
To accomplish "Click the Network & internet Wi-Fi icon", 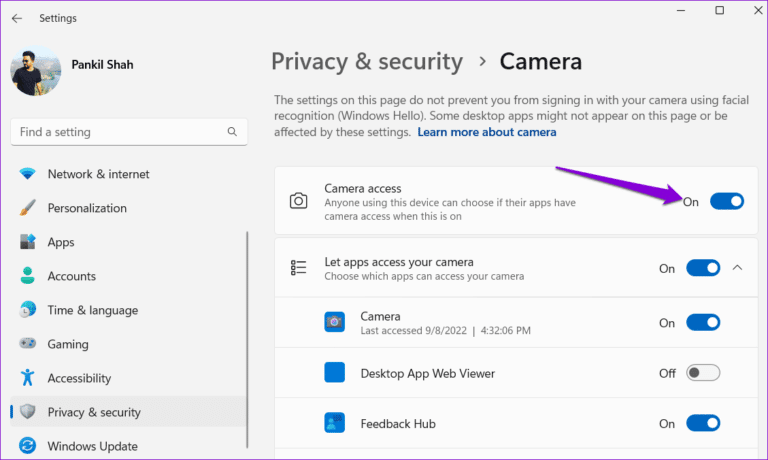I will pyautogui.click(x=28, y=174).
